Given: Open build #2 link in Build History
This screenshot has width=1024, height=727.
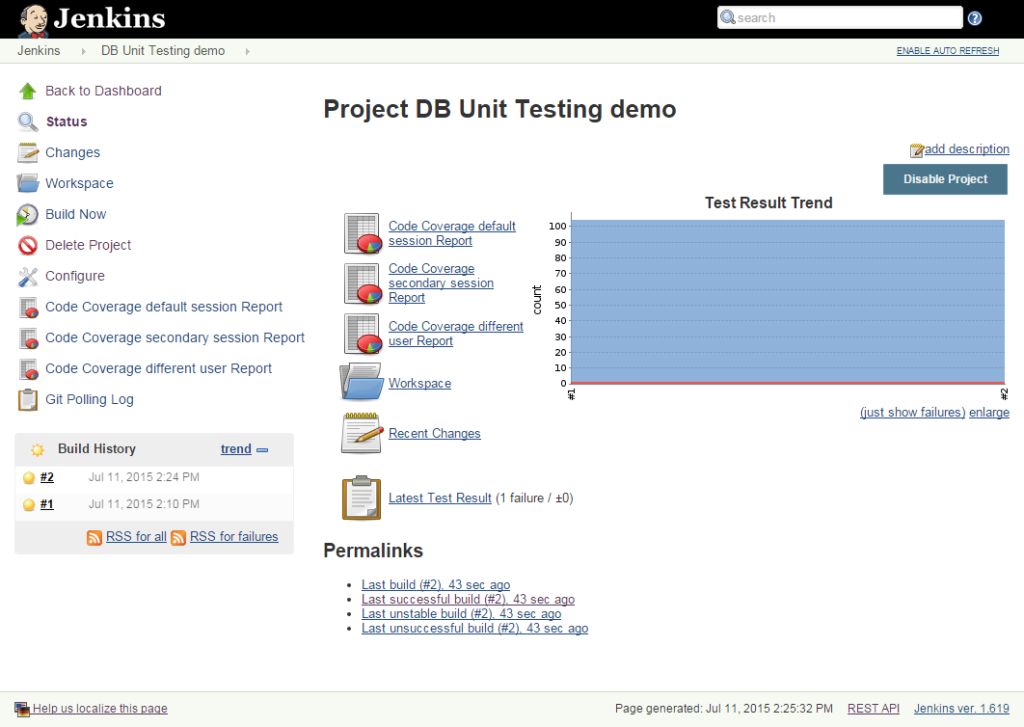Looking at the screenshot, I should tap(47, 477).
